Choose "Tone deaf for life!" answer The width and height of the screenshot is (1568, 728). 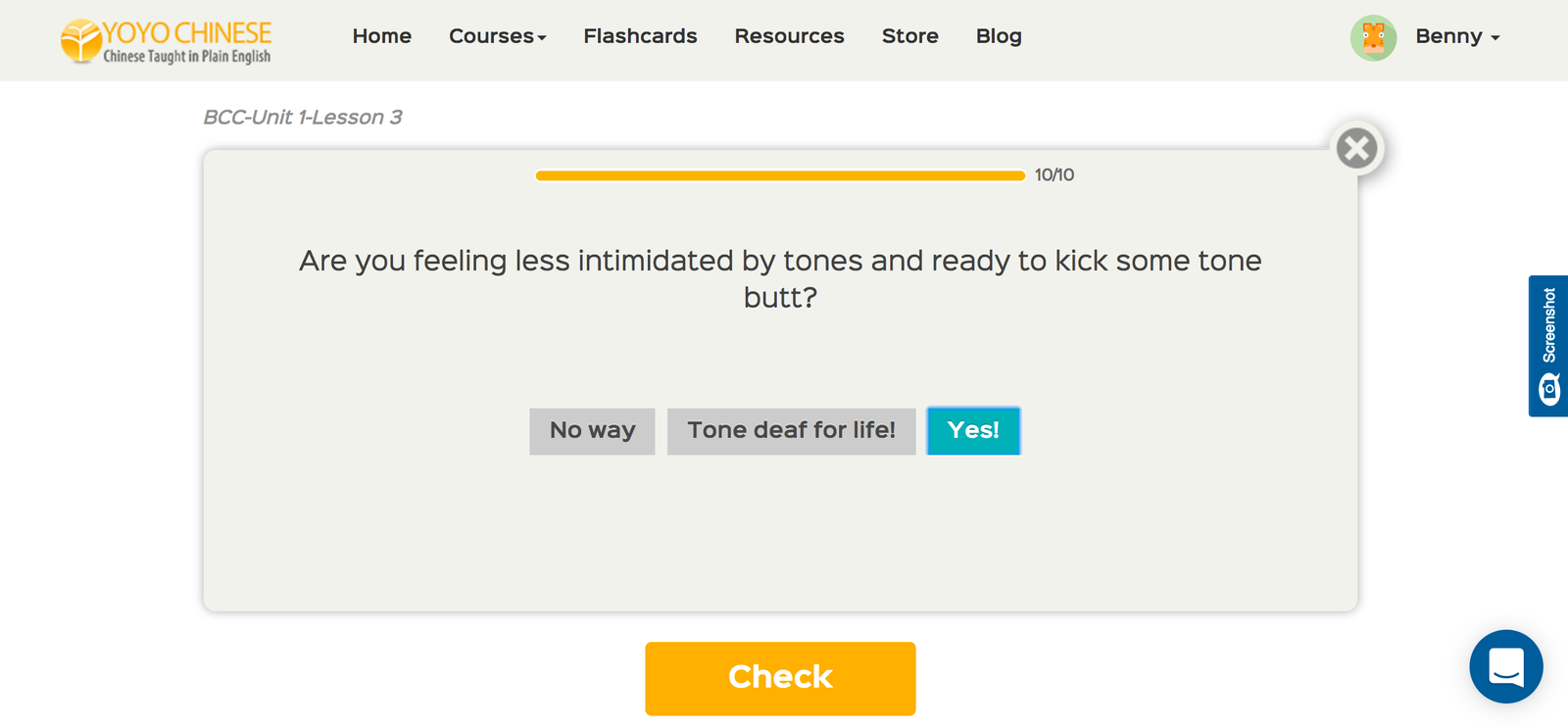pyautogui.click(x=791, y=431)
